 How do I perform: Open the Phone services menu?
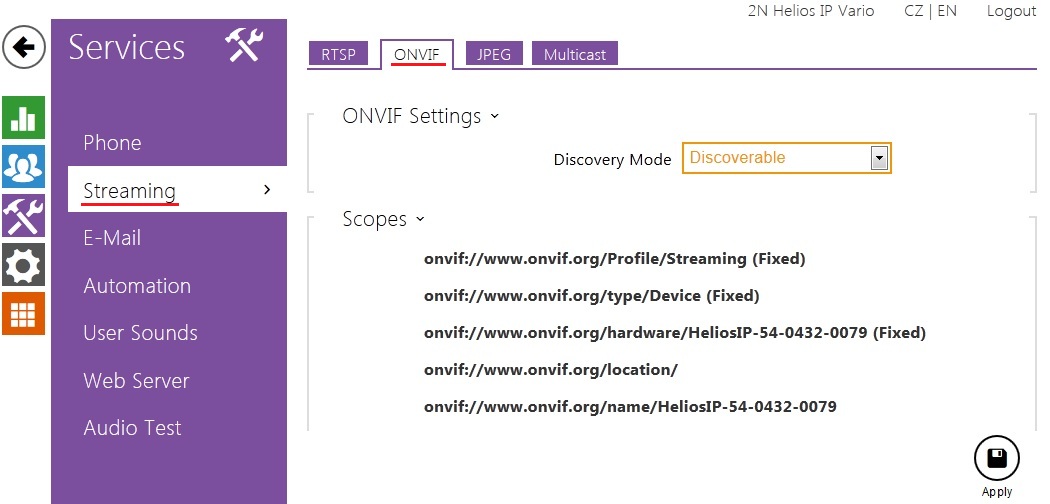click(112, 143)
